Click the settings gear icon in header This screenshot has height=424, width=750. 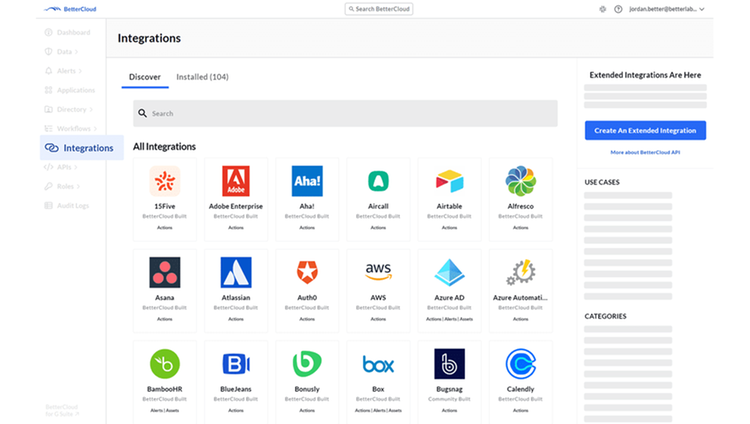coord(603,9)
